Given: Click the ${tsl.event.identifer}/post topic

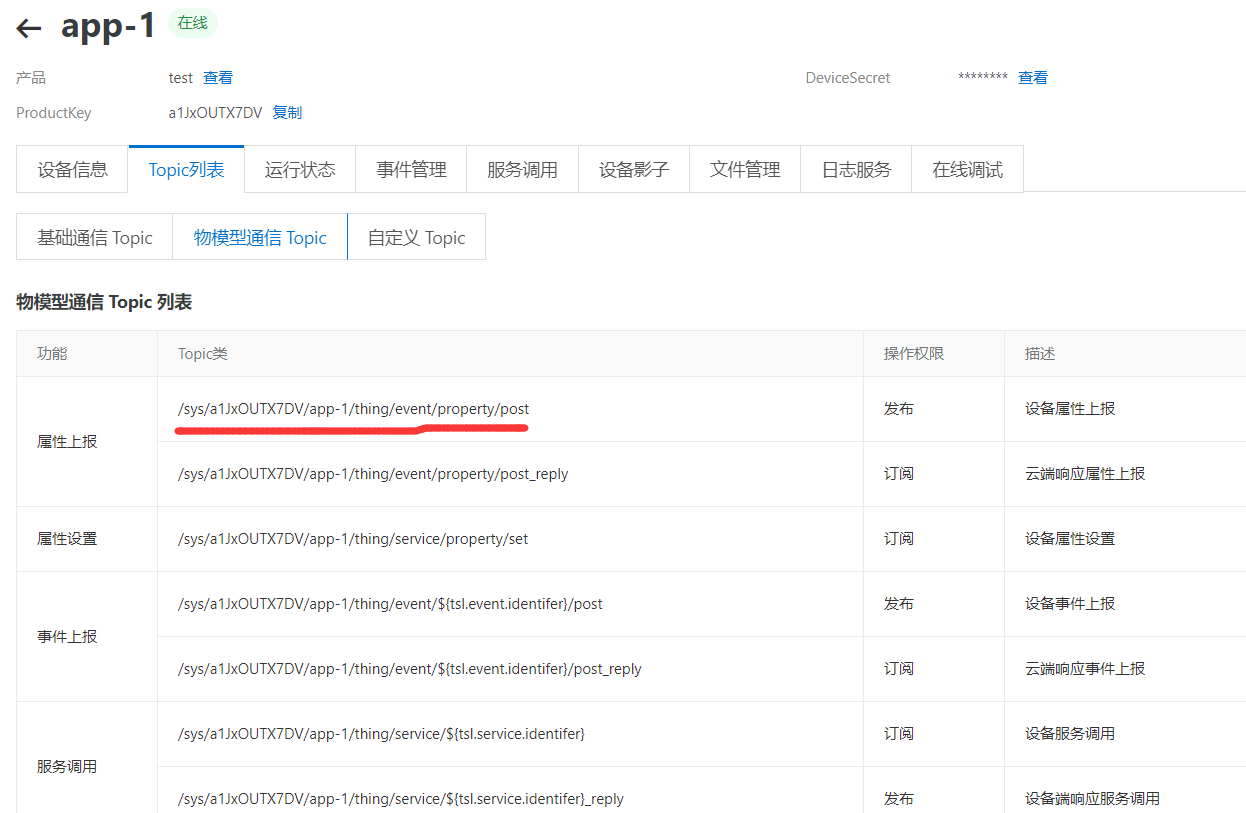Looking at the screenshot, I should click(390, 603).
